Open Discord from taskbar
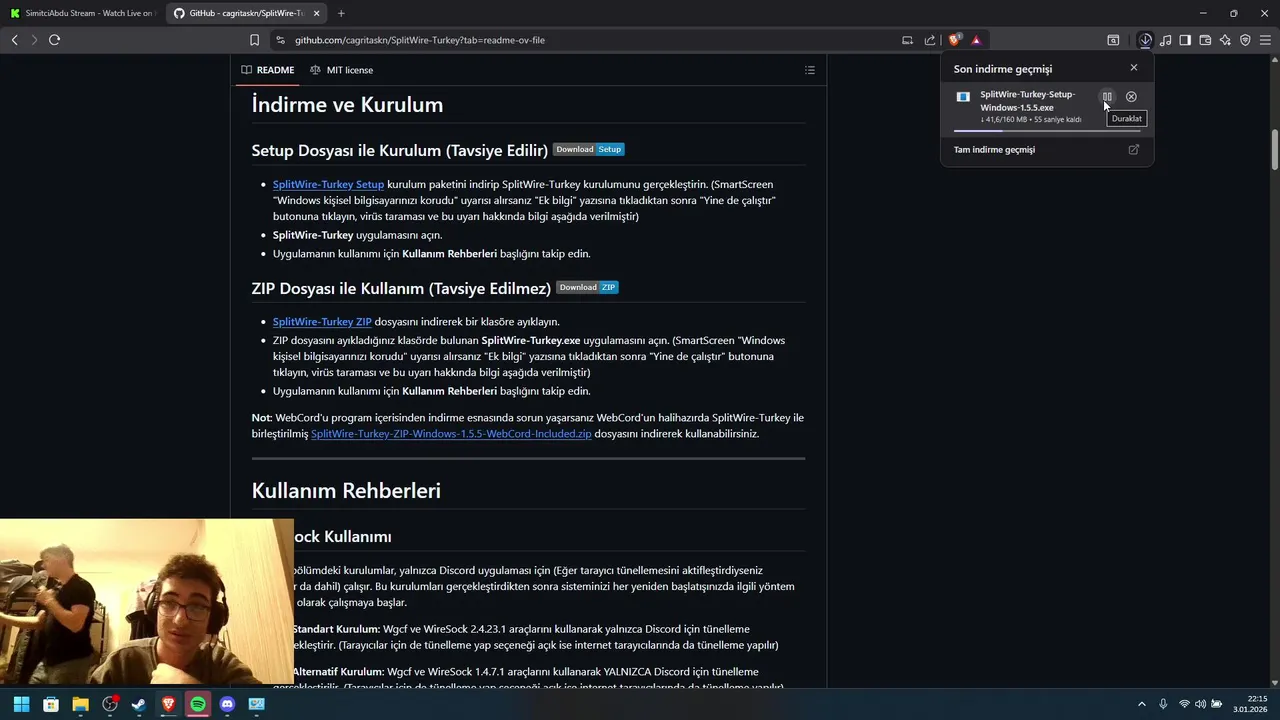Screen dimensions: 1280x720 tap(227, 704)
